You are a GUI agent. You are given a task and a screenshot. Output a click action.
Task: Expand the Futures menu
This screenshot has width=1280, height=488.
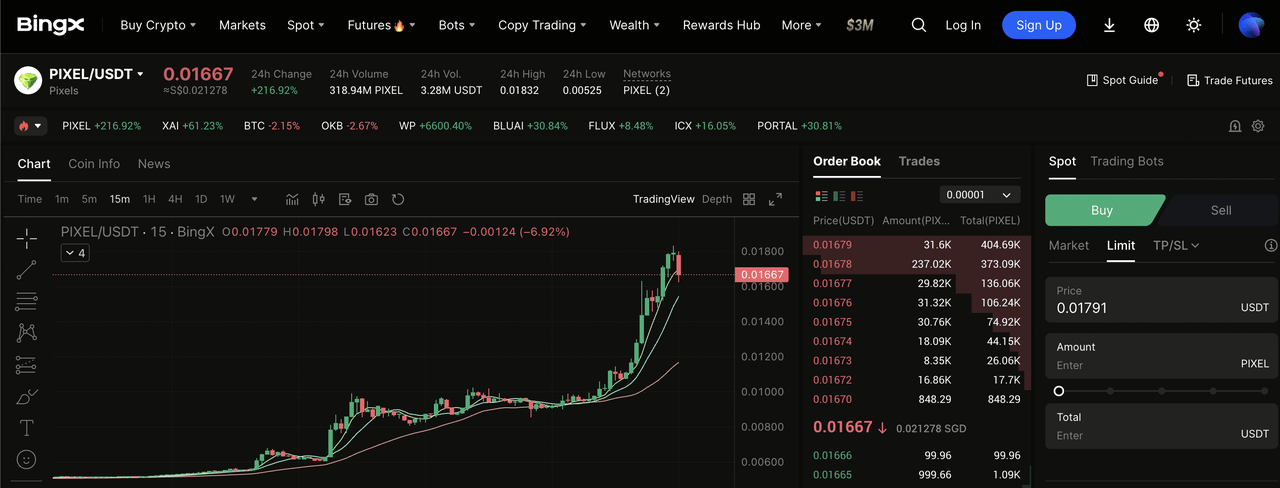382,25
